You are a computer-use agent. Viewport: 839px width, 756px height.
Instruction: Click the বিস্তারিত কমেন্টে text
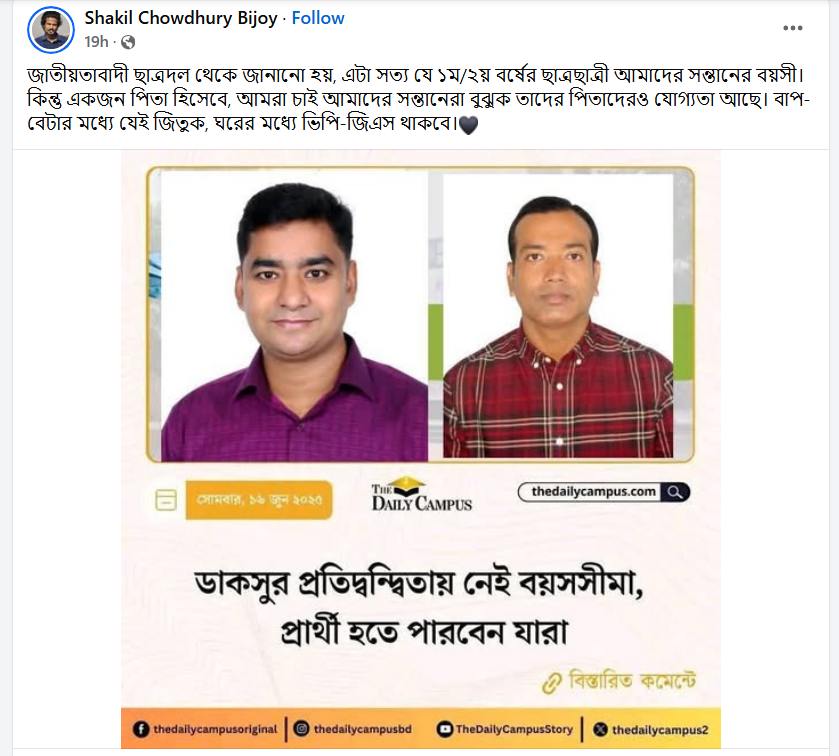632,681
